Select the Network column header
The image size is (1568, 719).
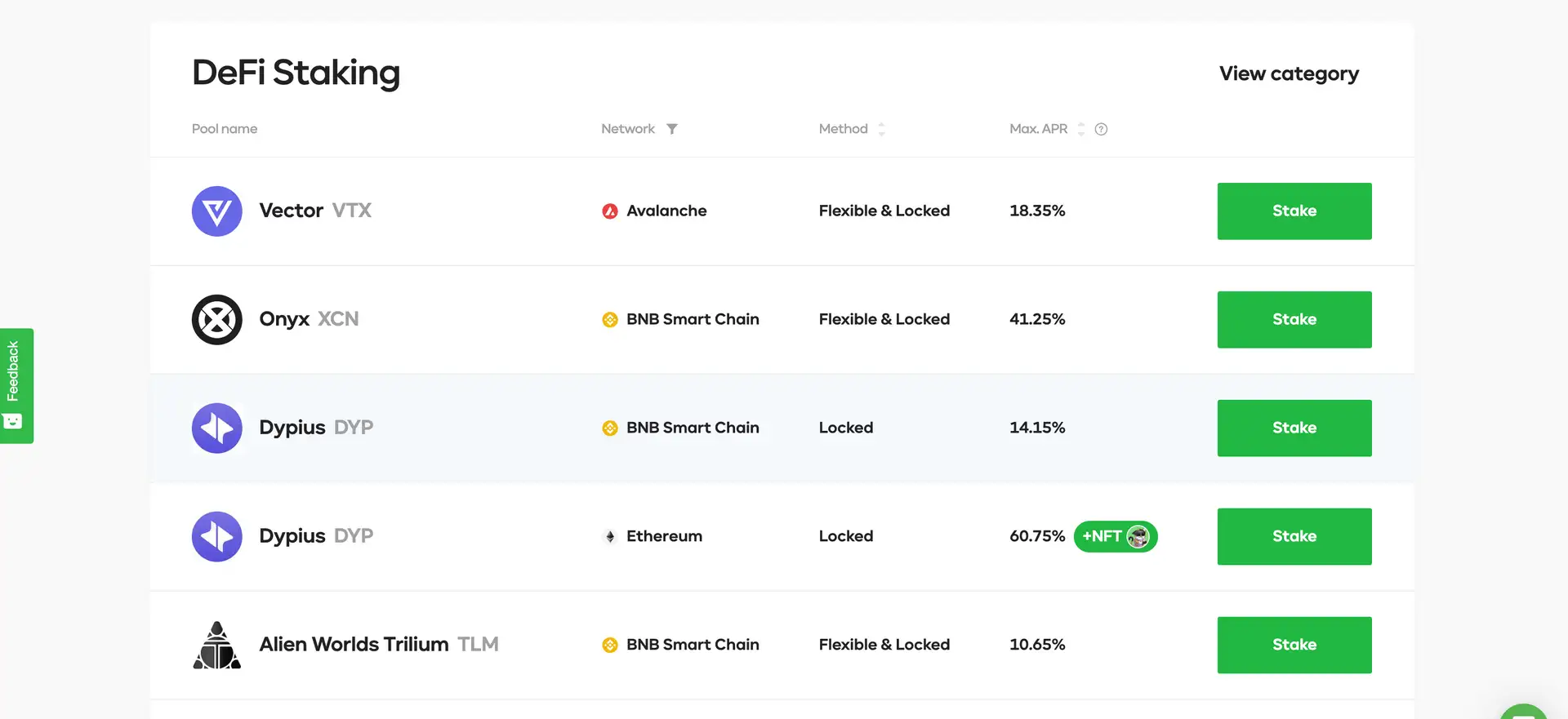tap(627, 129)
